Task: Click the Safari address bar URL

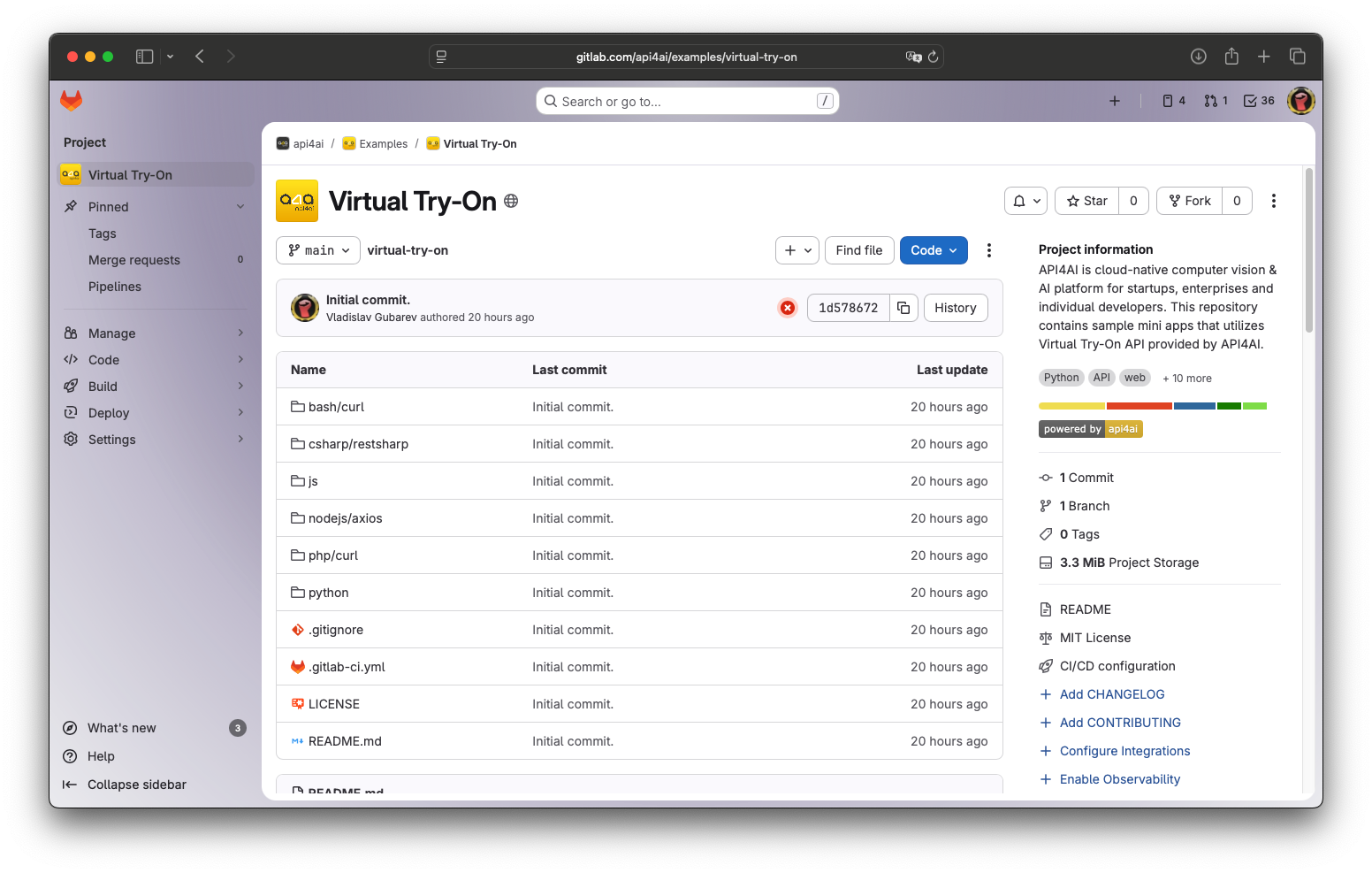Action: pos(686,57)
